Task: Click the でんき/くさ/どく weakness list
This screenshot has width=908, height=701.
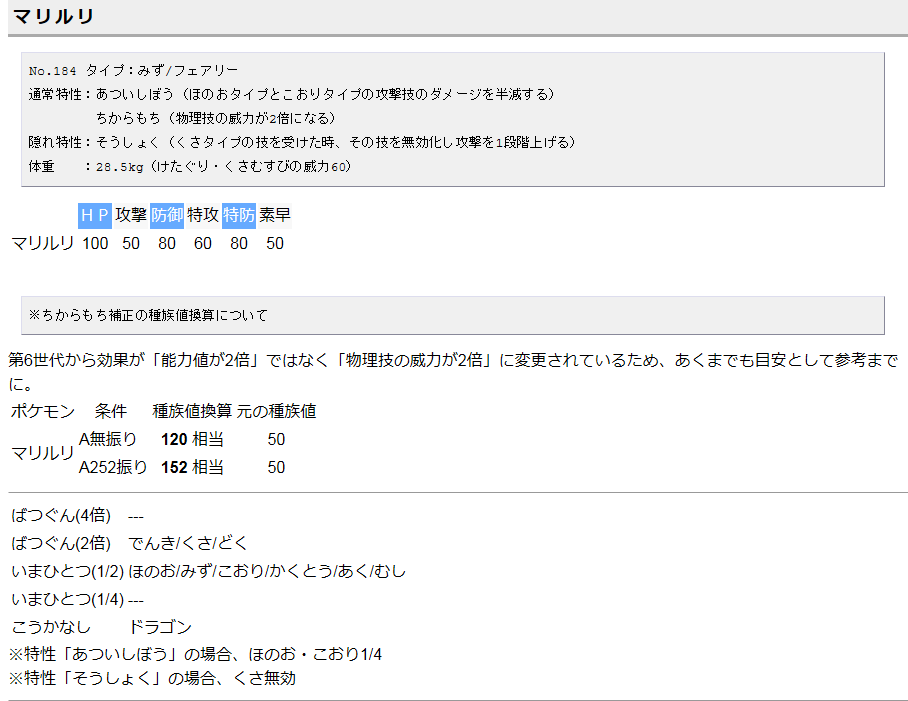Action: [x=188, y=543]
